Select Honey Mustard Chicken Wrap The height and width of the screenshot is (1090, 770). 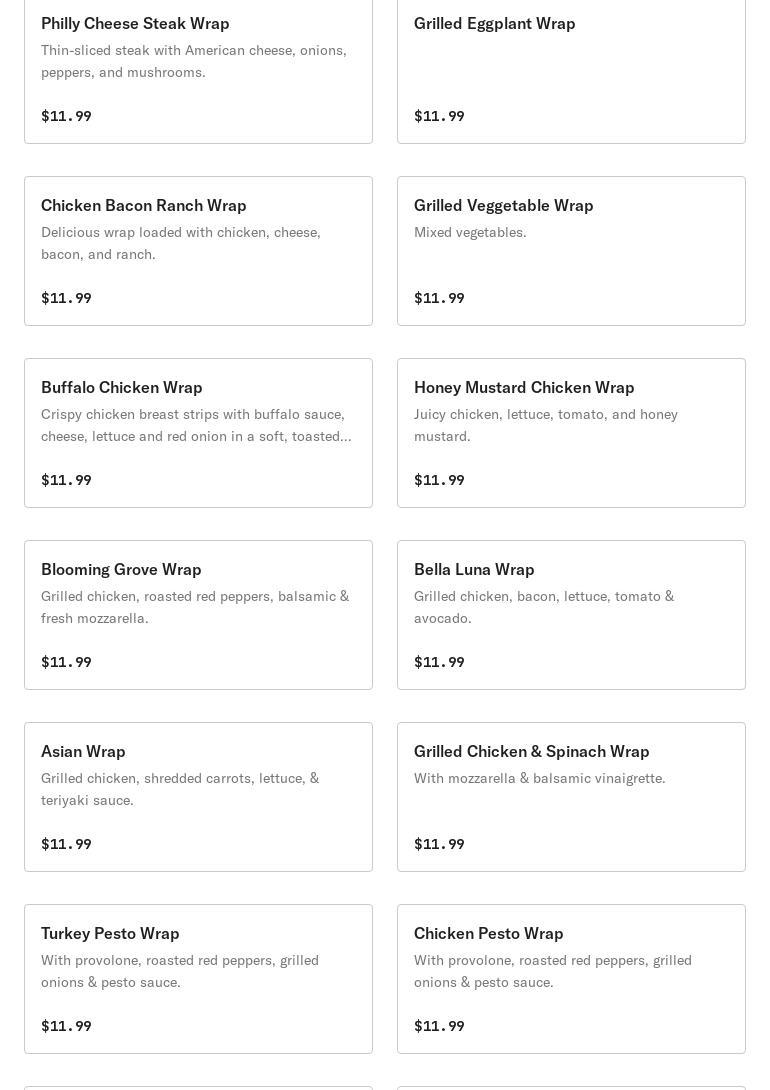point(571,433)
